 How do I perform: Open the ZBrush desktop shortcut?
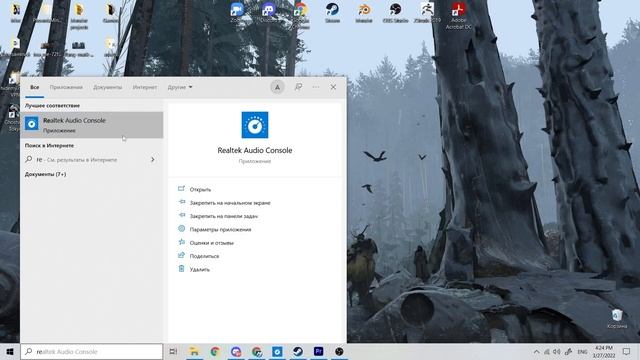[x=427, y=11]
